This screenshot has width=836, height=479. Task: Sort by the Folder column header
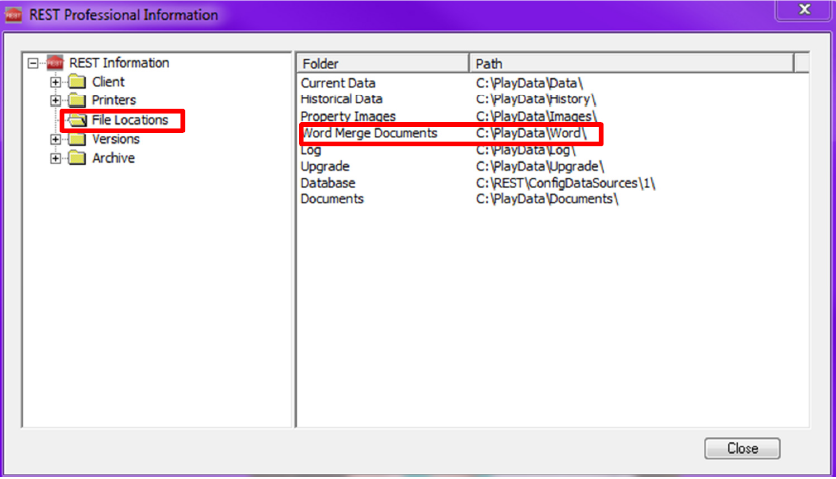point(383,63)
